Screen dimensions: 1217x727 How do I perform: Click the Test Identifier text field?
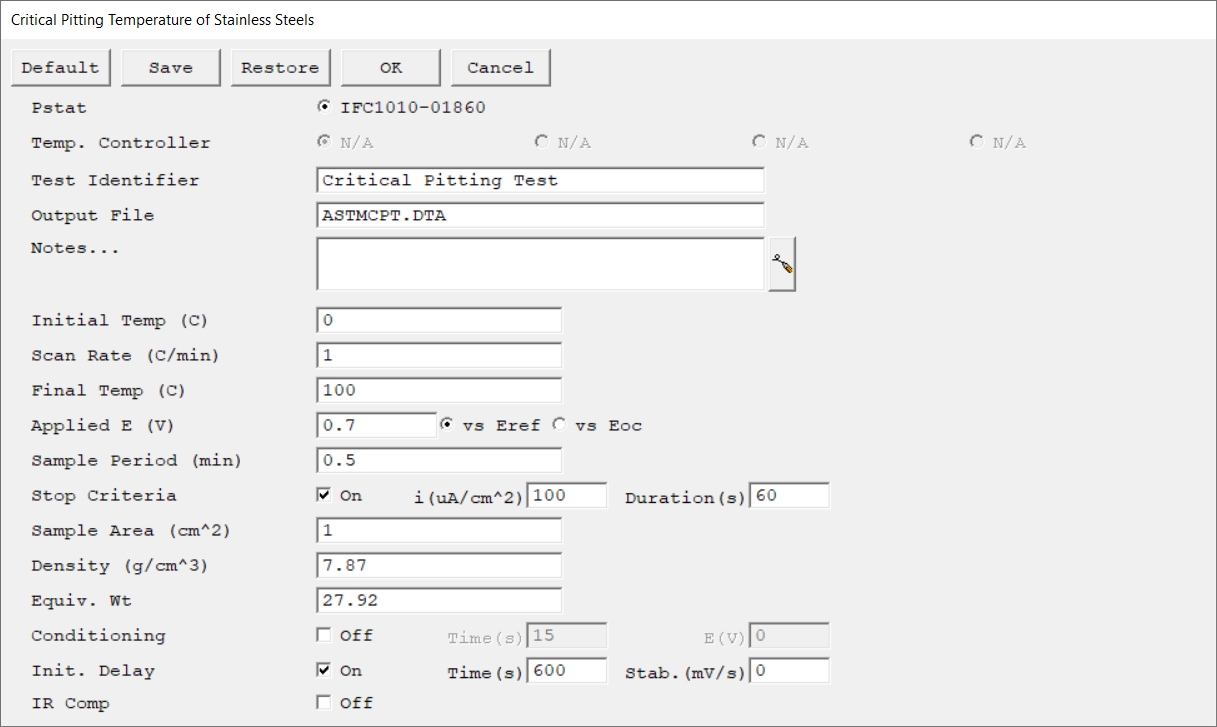540,181
